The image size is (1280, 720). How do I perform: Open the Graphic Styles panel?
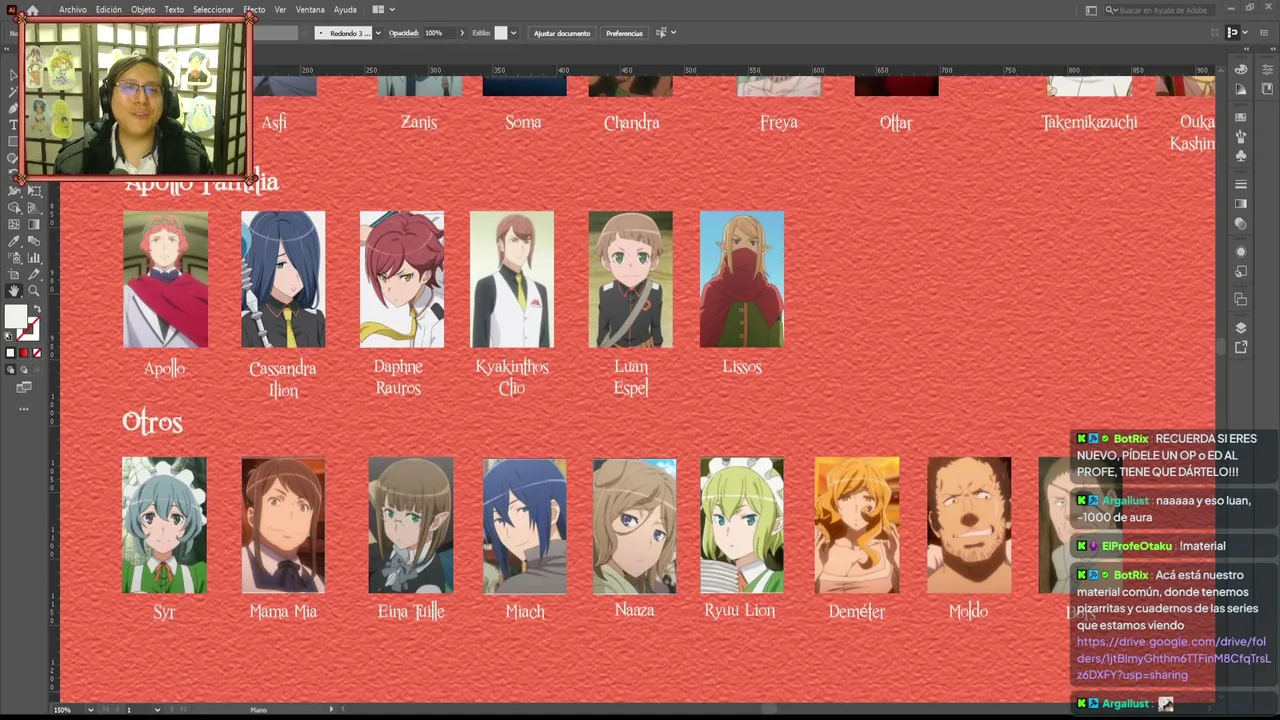[x=1241, y=272]
